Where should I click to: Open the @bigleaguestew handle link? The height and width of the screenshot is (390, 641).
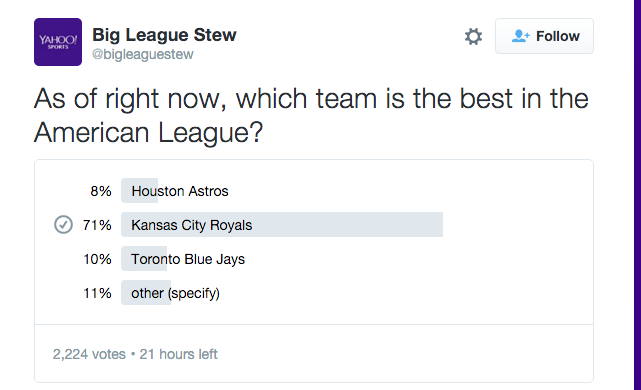coord(143,54)
